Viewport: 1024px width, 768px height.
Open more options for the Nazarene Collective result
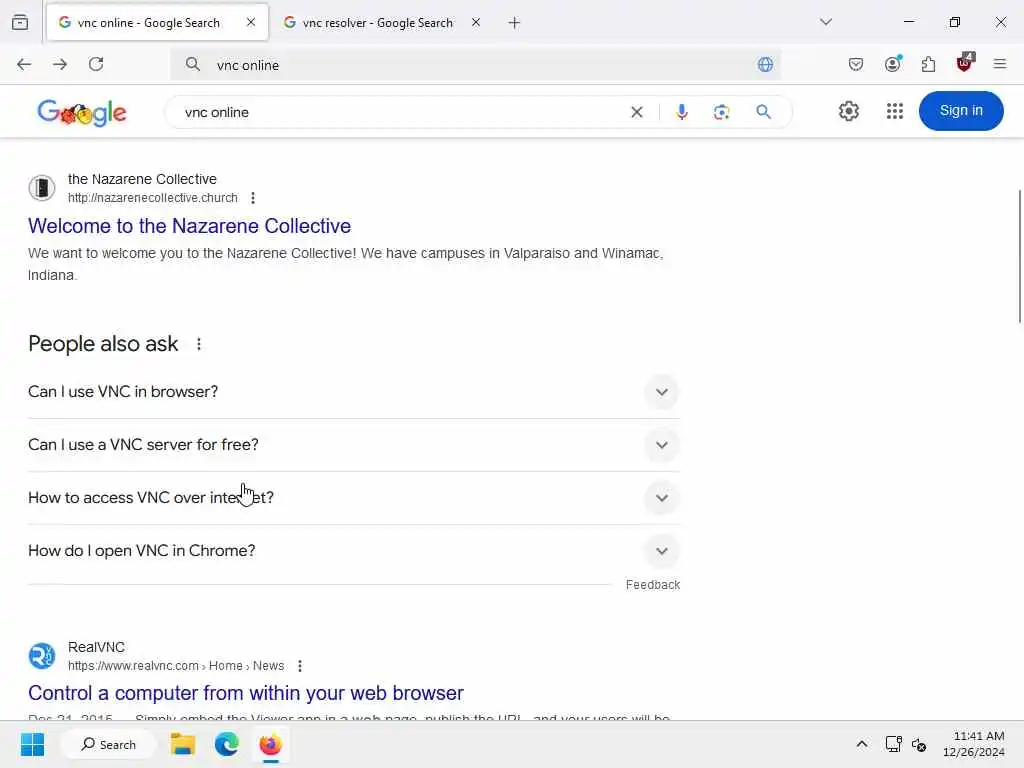coord(253,198)
